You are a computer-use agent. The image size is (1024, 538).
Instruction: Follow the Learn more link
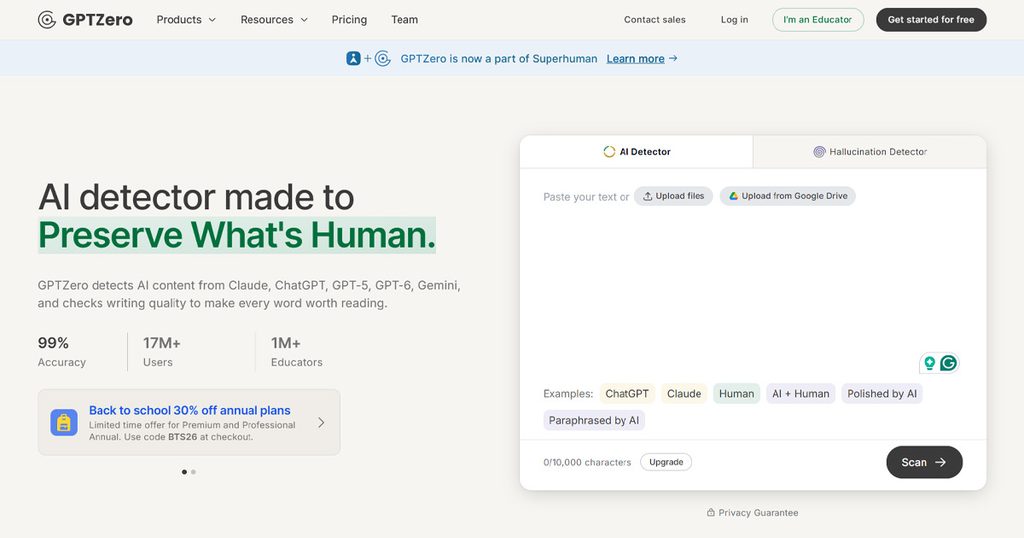coord(642,59)
